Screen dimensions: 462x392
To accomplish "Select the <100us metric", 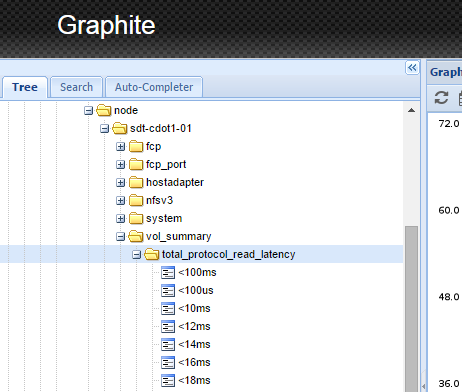I will coord(196,290).
